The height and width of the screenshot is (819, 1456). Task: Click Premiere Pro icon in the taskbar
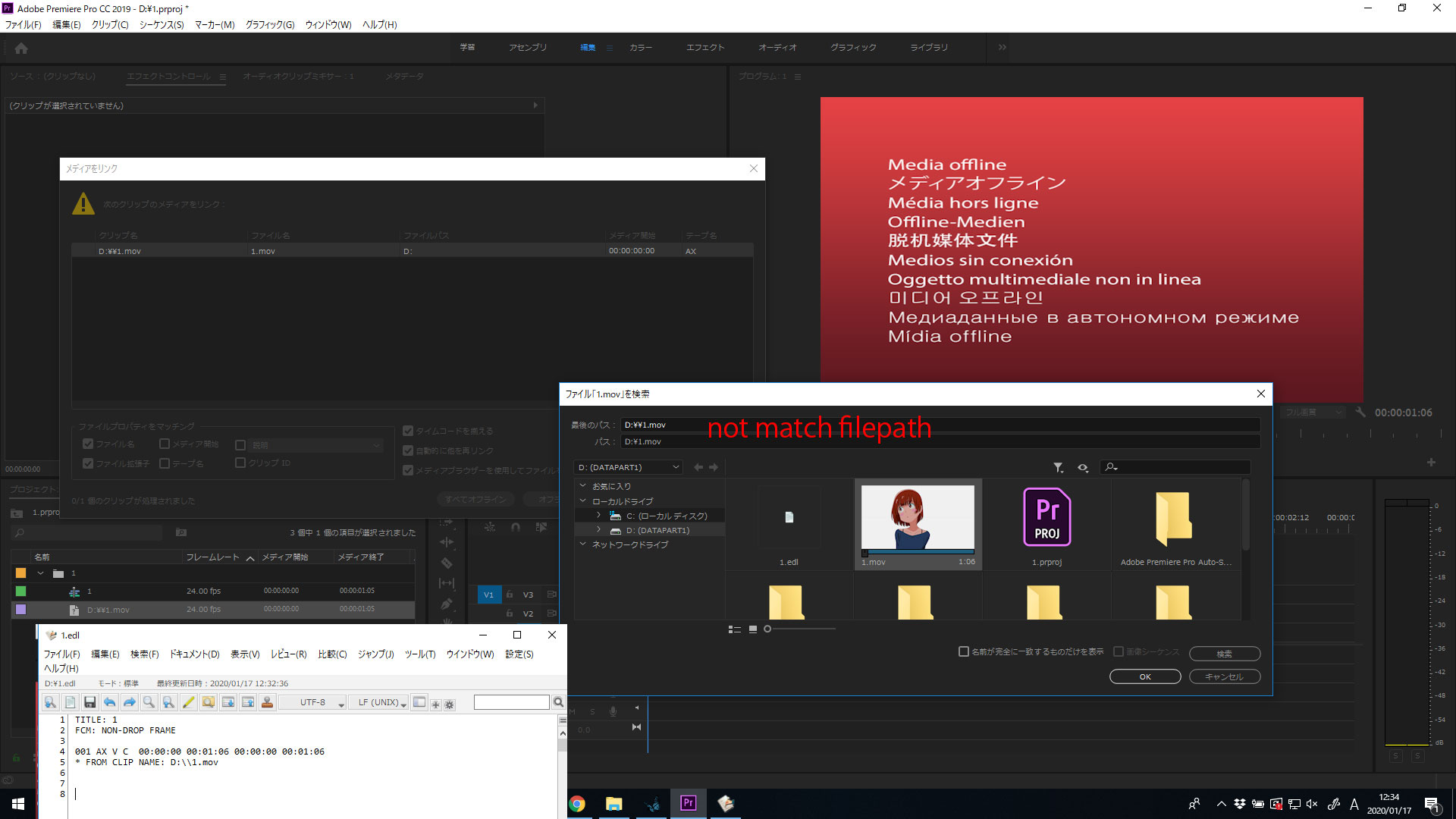pyautogui.click(x=689, y=804)
